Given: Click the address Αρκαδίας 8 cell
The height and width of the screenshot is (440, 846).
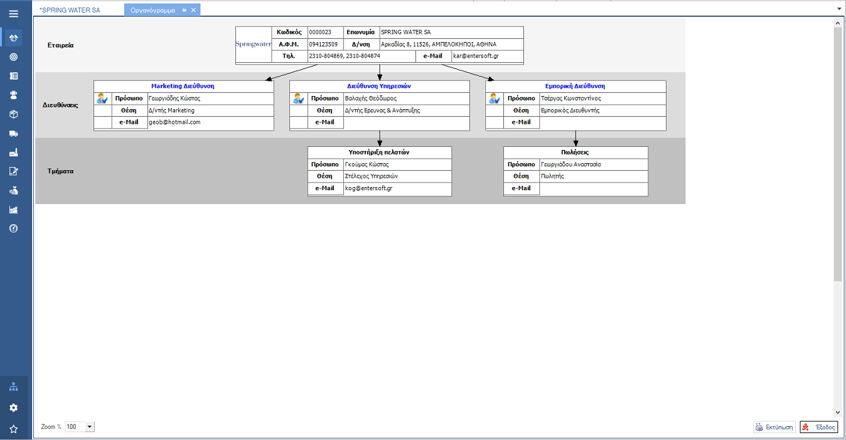Looking at the screenshot, I should pos(452,44).
